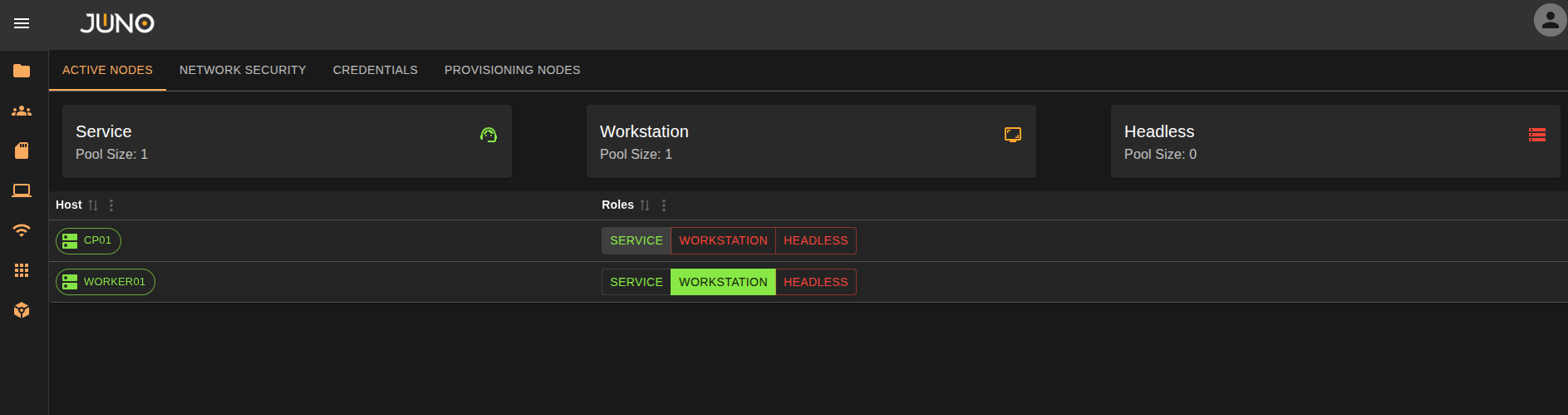The image size is (1568, 415).
Task: Open the folder icon in sidebar
Action: click(22, 71)
